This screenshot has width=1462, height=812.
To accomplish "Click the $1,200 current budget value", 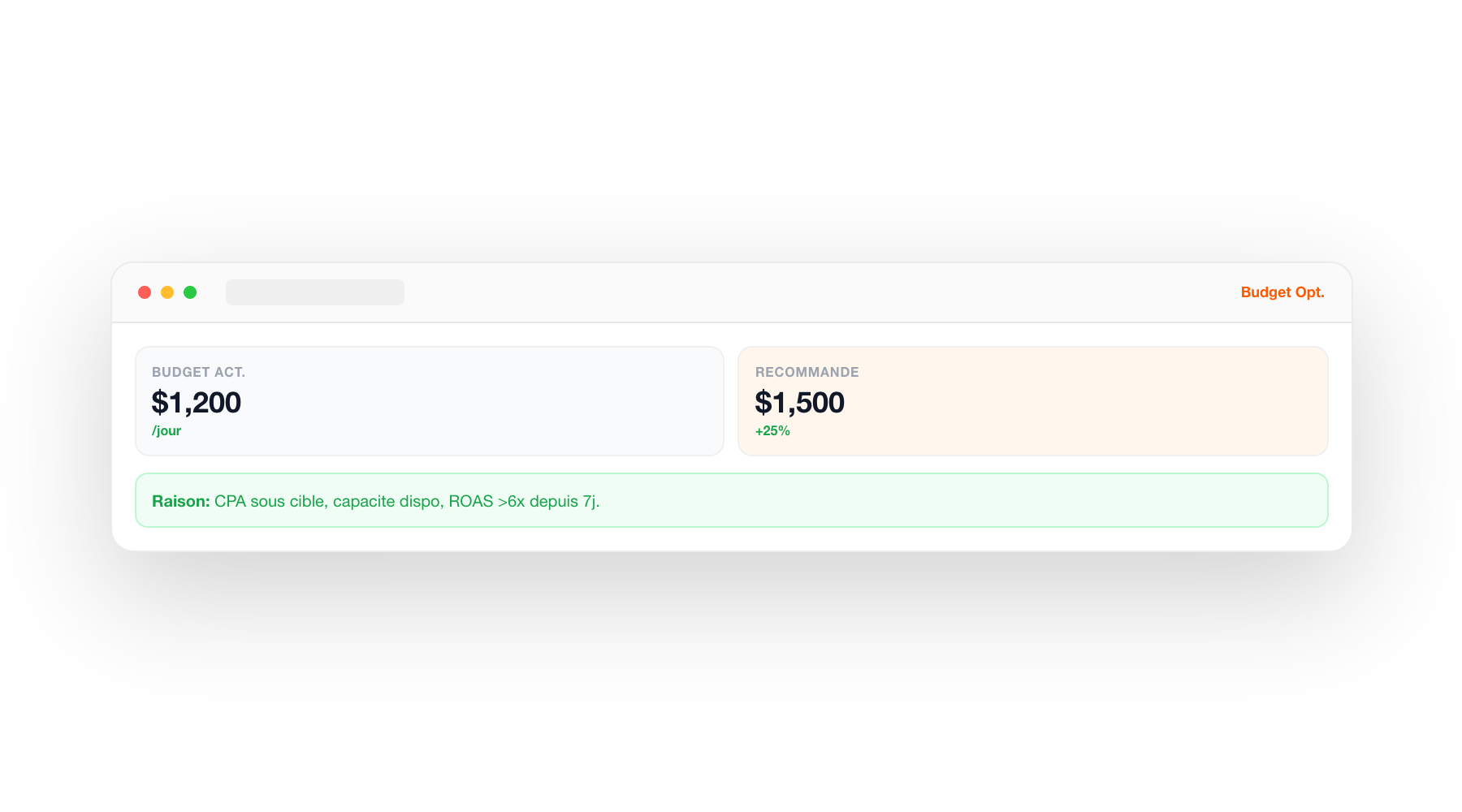I will click(x=197, y=403).
